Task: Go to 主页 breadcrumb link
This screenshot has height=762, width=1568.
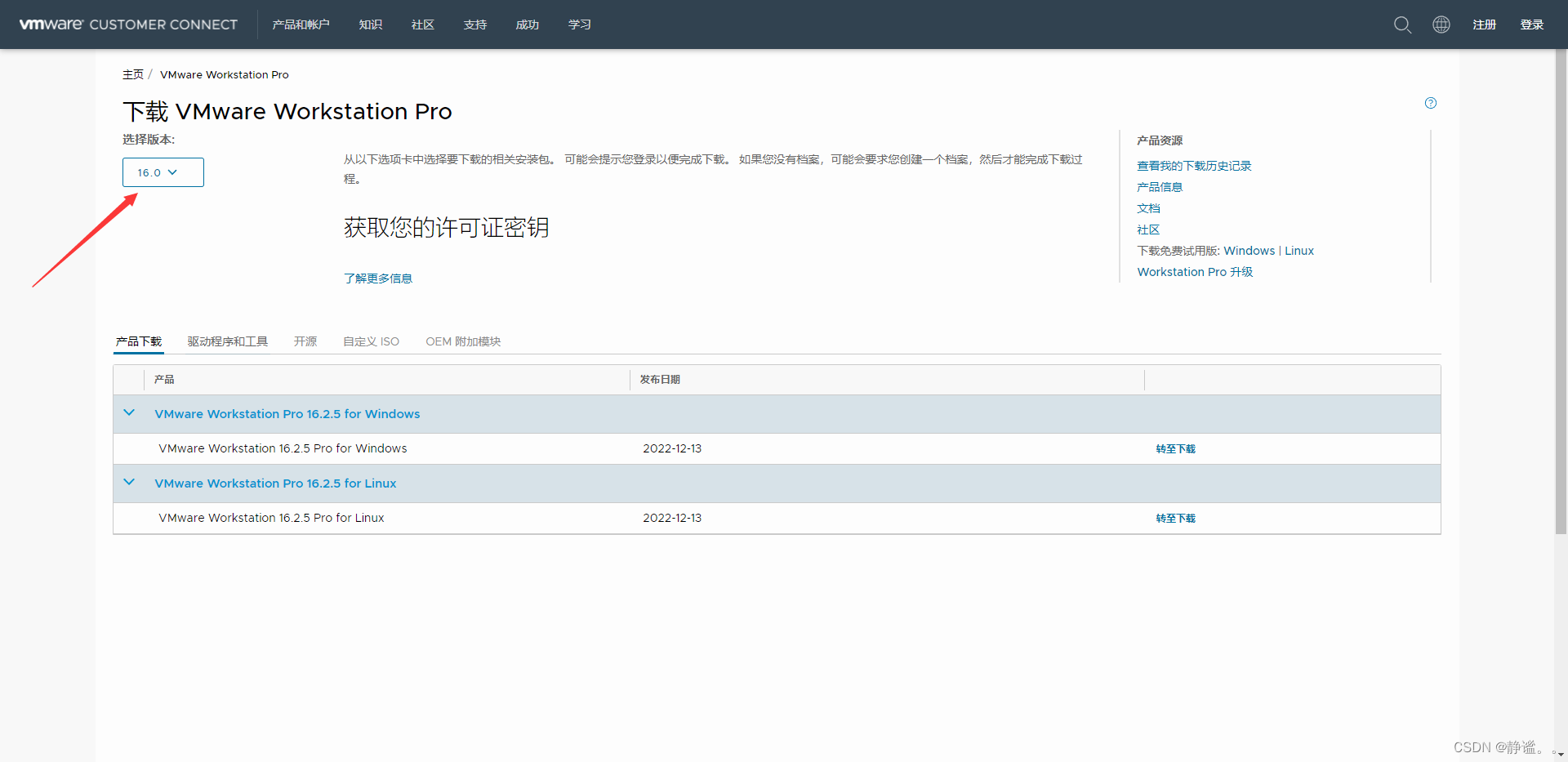Action: point(133,74)
